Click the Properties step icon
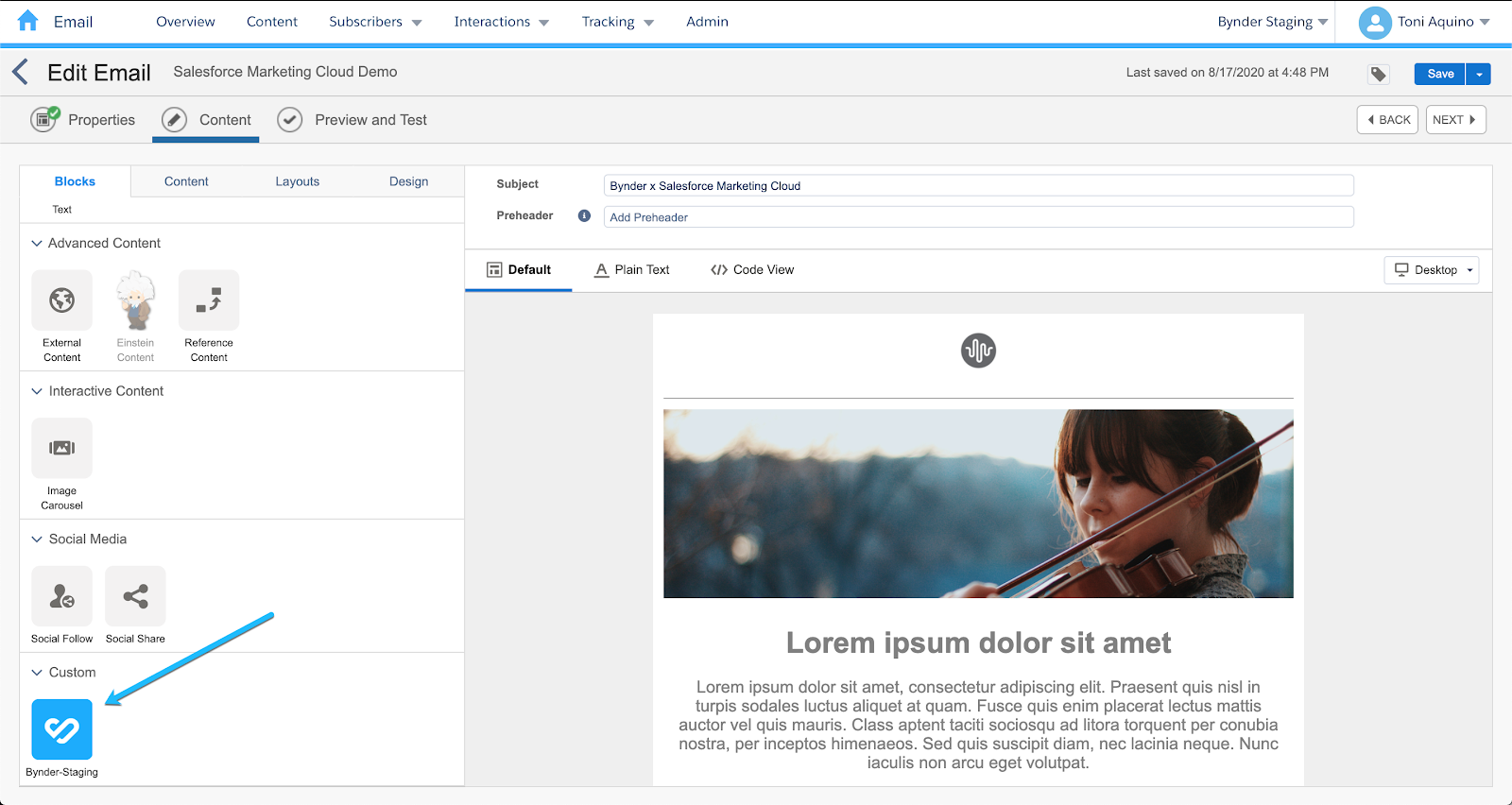This screenshot has width=1512, height=805. 44,119
